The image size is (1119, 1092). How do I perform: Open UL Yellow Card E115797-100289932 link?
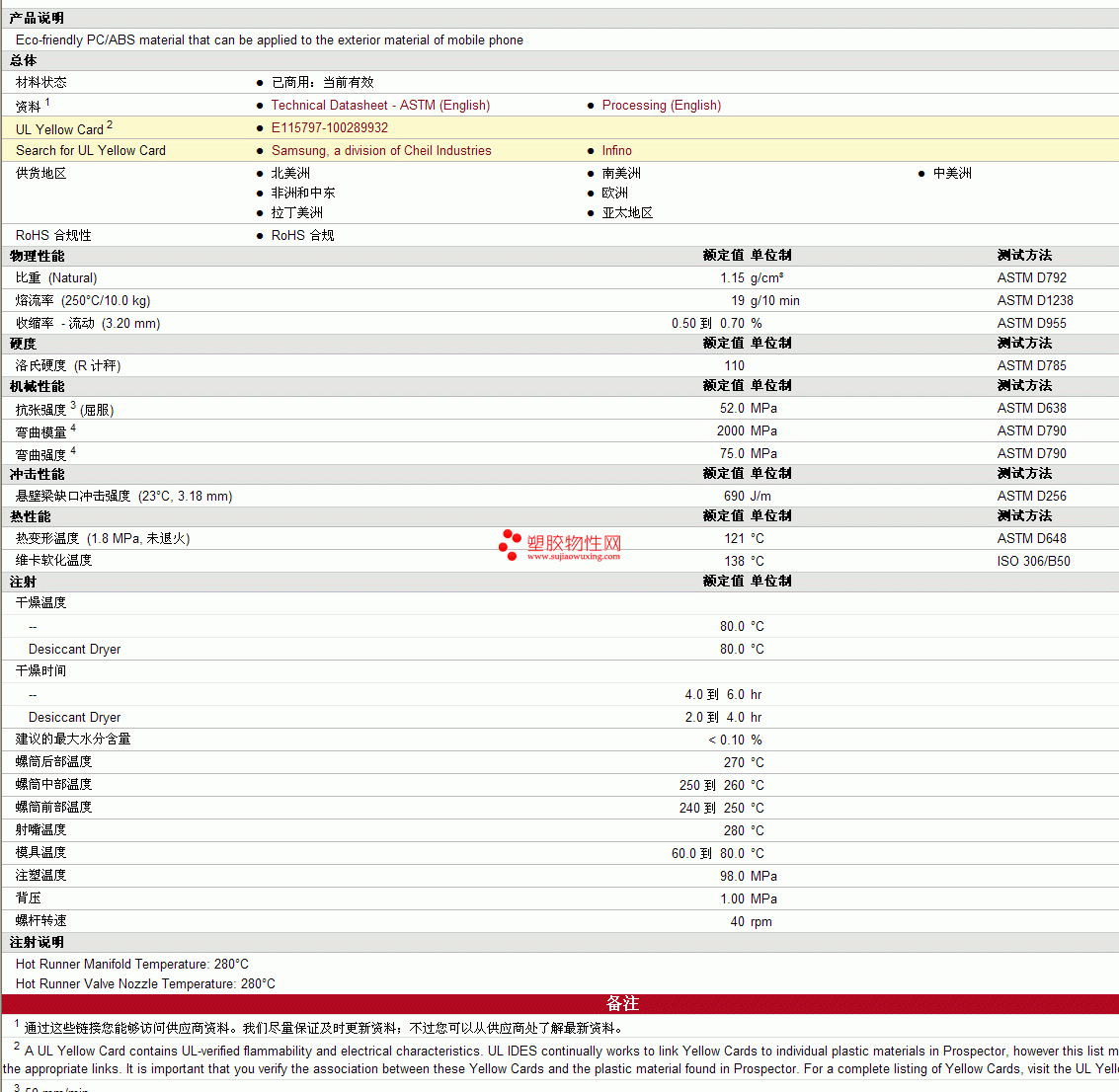330,127
